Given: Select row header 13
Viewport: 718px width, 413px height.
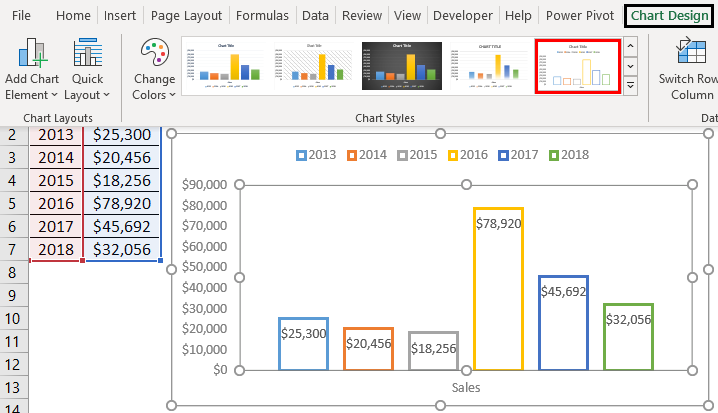Looking at the screenshot, I should [x=14, y=388].
